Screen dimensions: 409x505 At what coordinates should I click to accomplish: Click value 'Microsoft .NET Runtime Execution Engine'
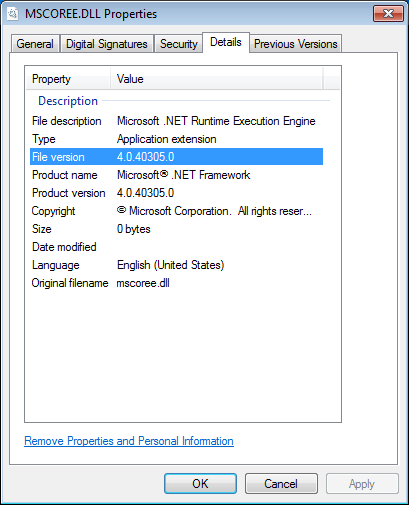[x=216, y=121]
